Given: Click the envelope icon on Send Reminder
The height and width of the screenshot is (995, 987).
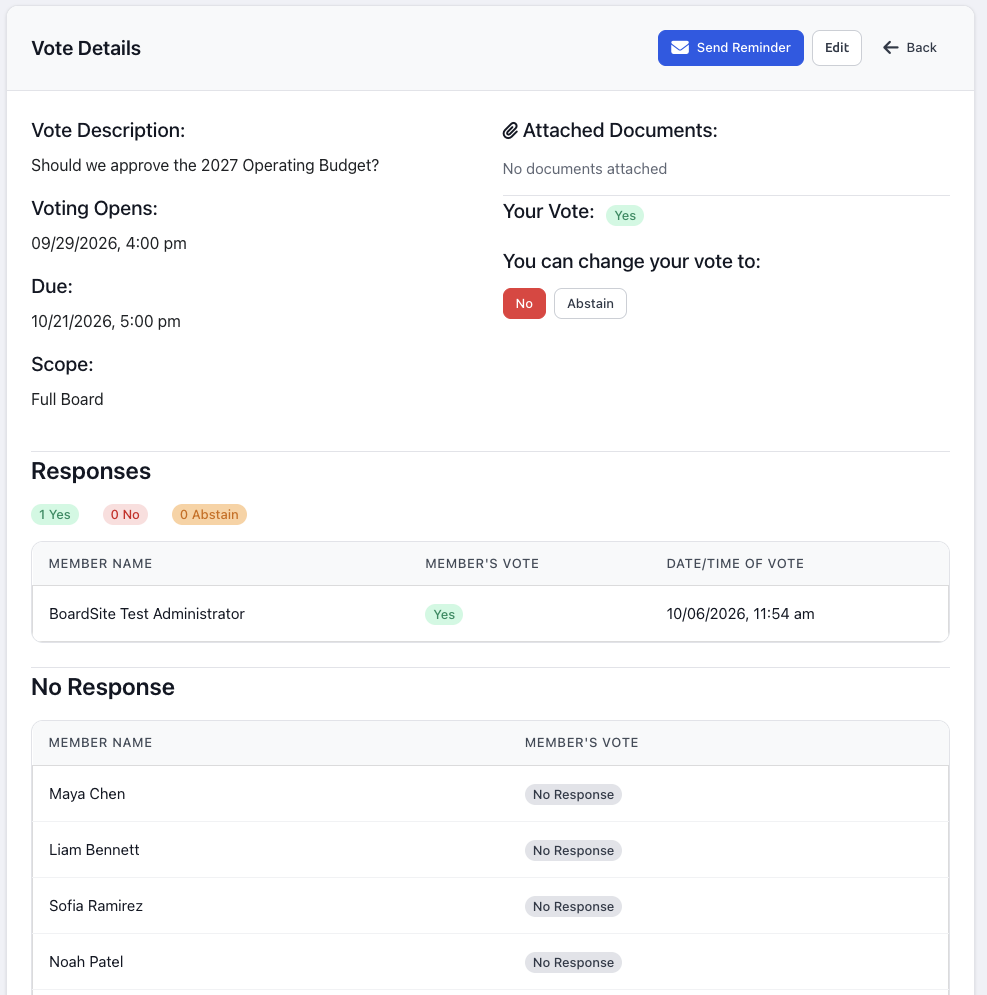Looking at the screenshot, I should point(680,48).
